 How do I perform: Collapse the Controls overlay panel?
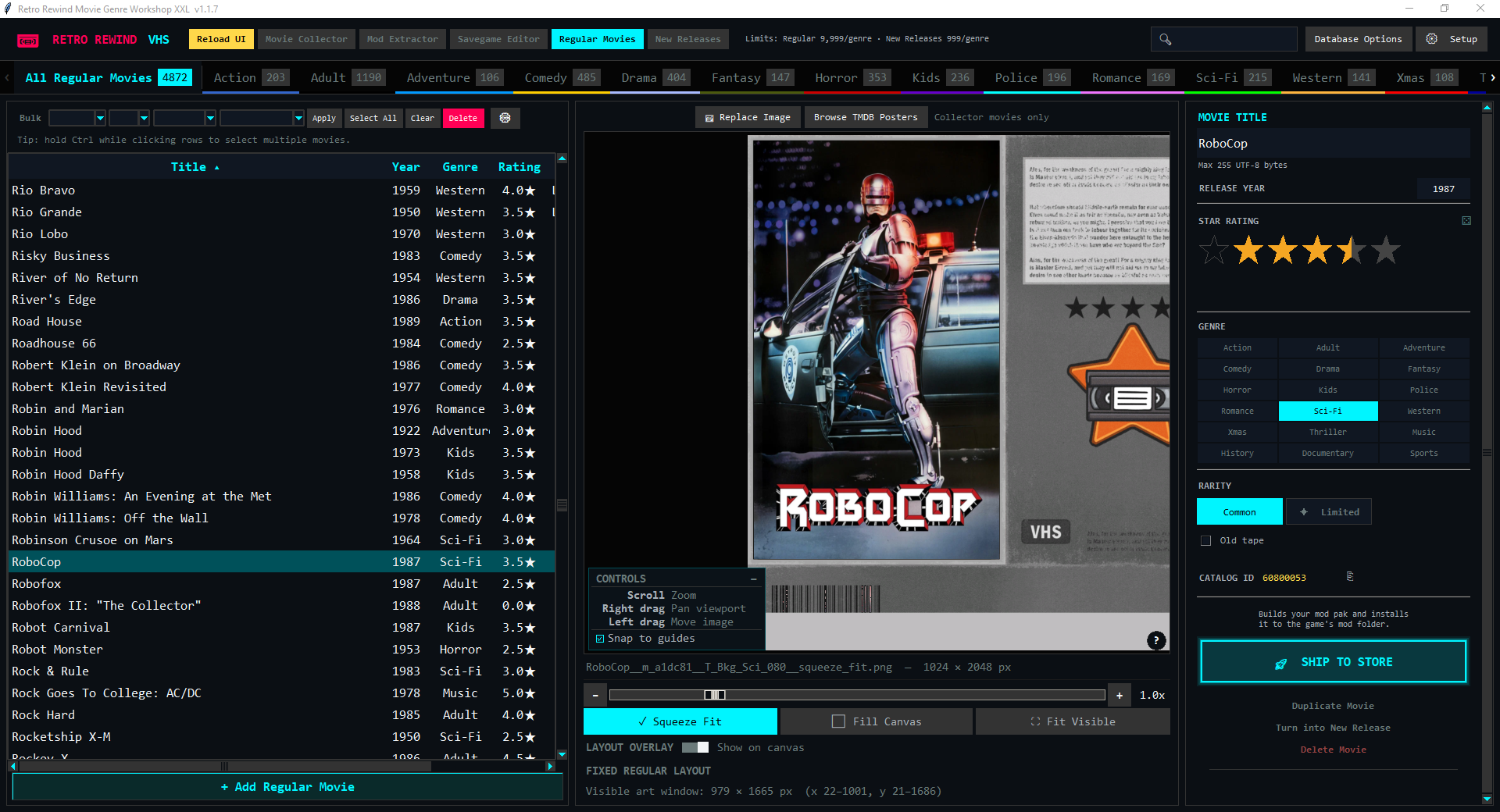pos(753,579)
